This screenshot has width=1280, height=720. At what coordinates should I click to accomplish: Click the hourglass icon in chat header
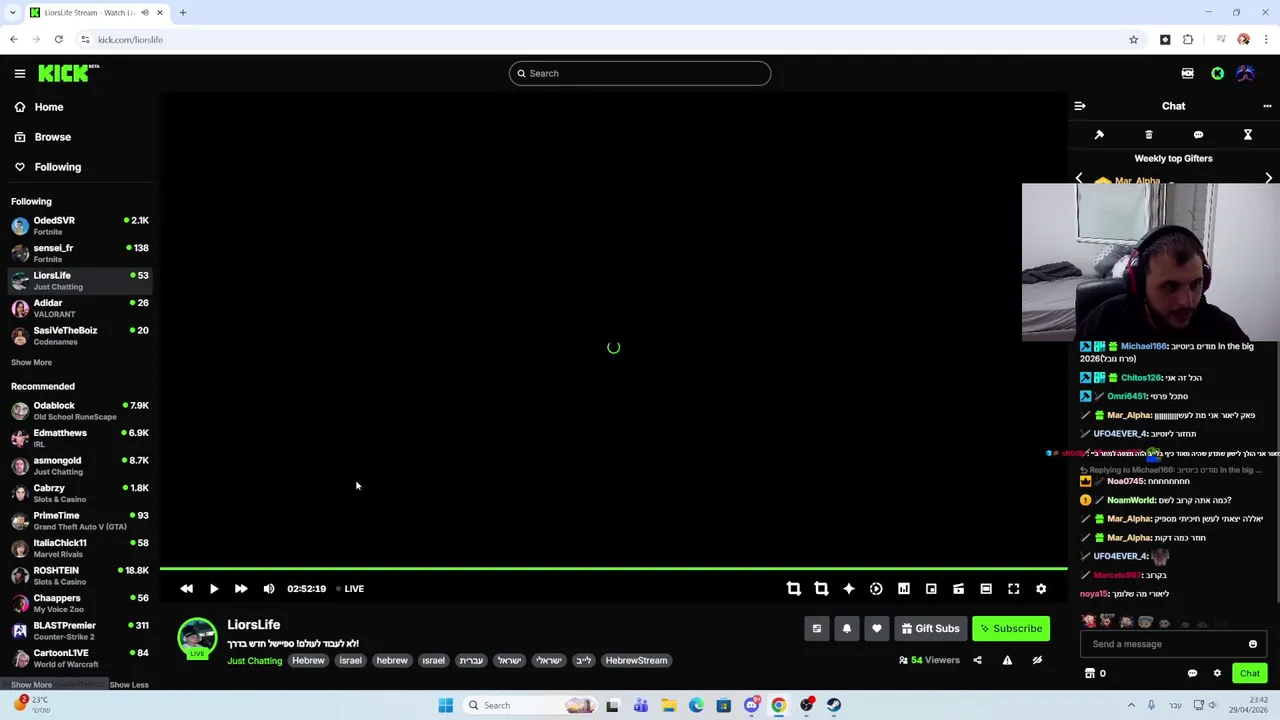pyautogui.click(x=1248, y=135)
